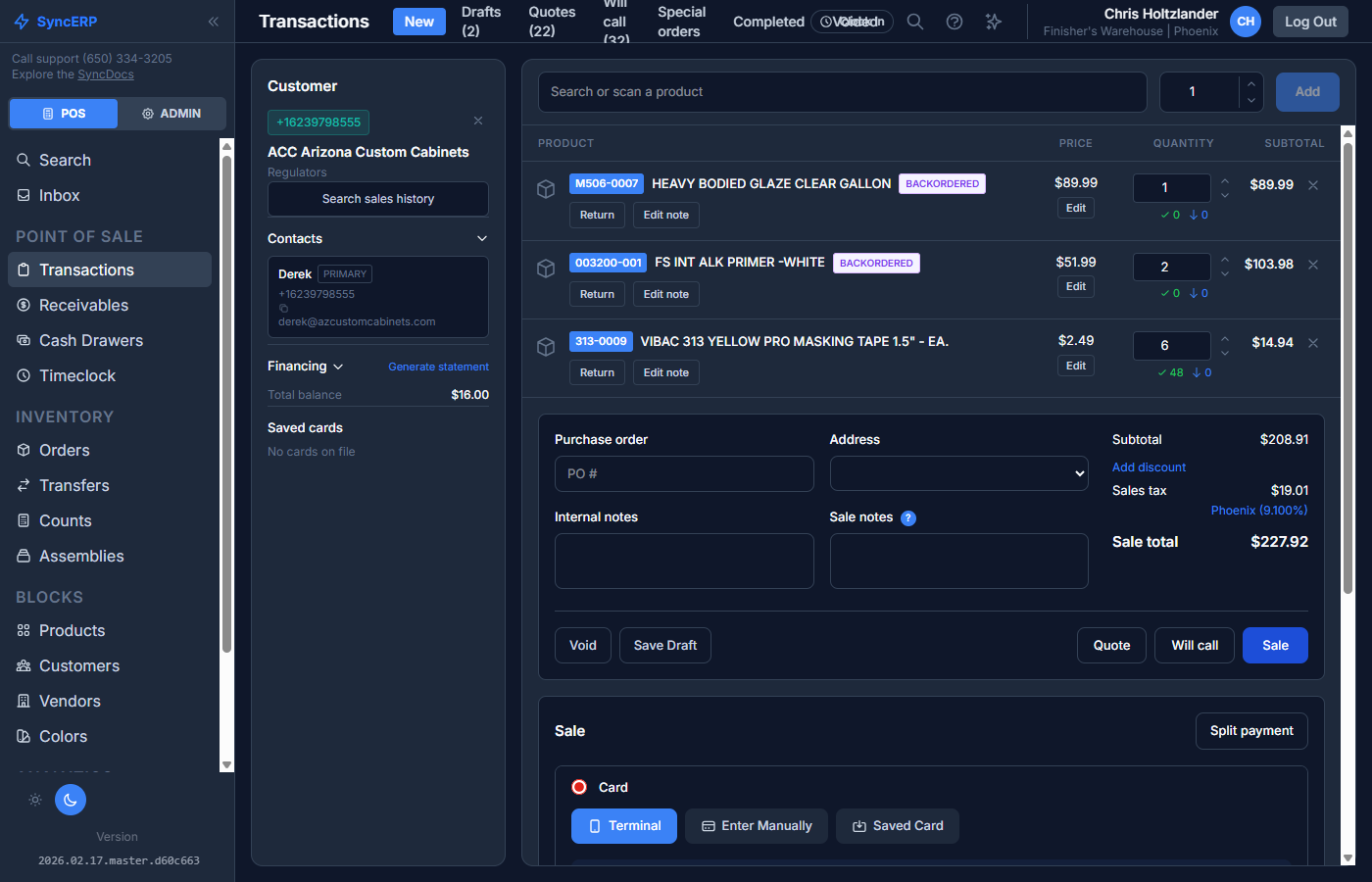Open the Address dropdown
The image size is (1372, 882).
[x=958, y=473]
